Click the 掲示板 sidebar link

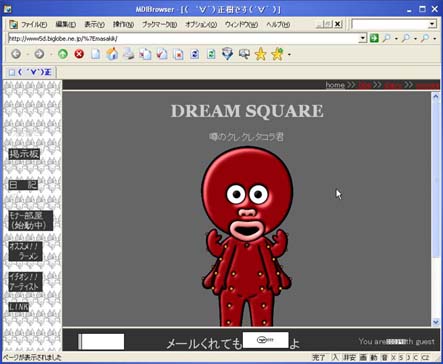click(x=24, y=154)
